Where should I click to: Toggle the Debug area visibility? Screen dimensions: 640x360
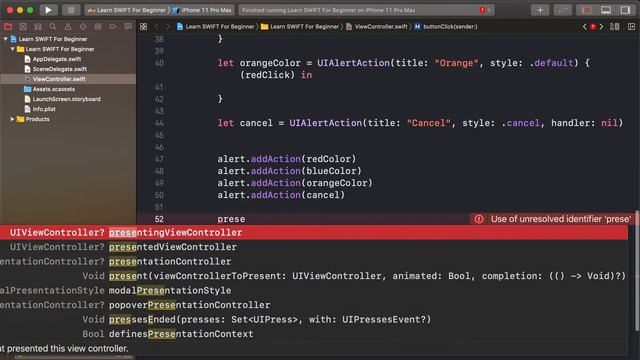coord(606,10)
